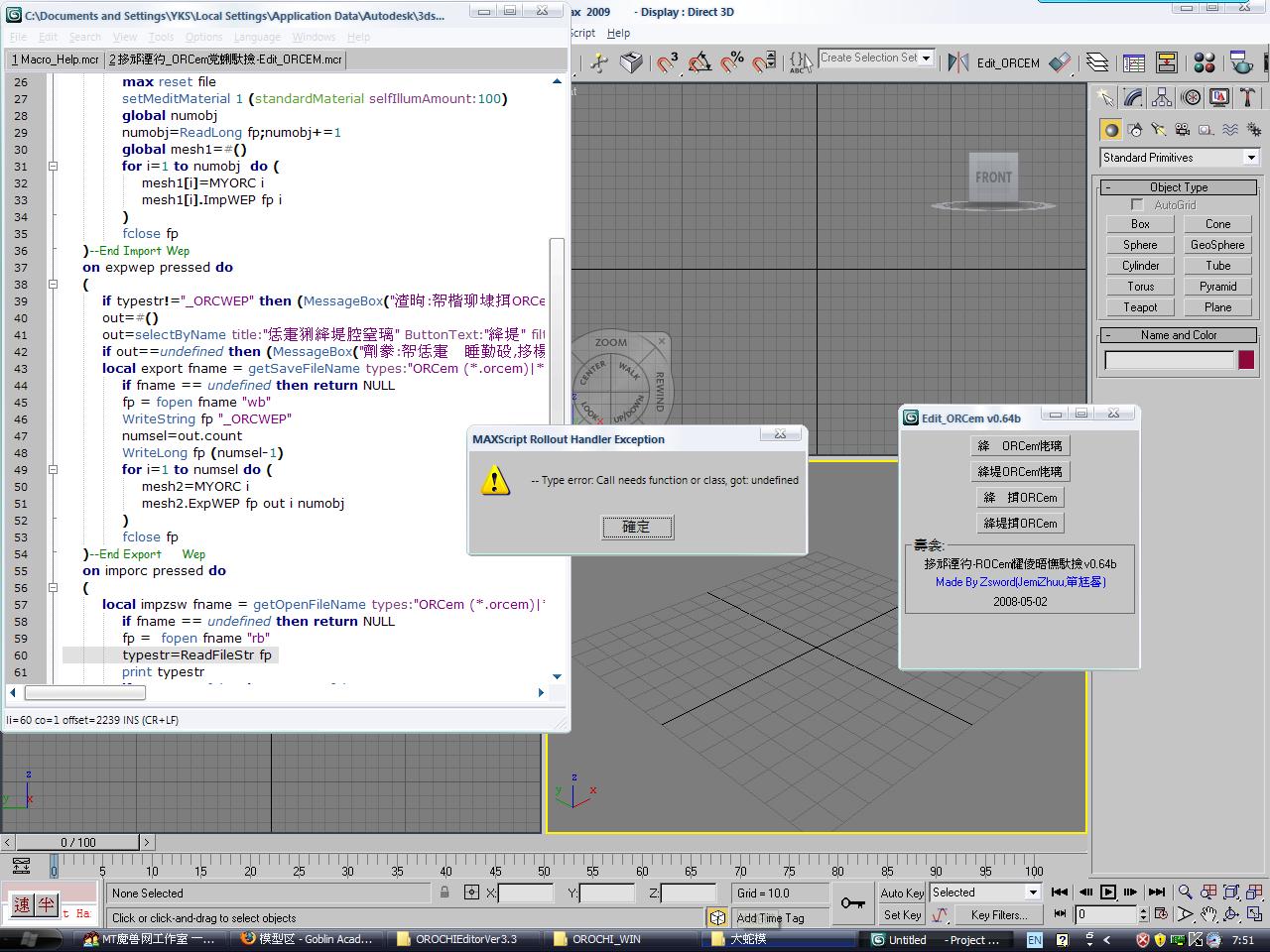The height and width of the screenshot is (952, 1270).
Task: Collapse code fold at line 31
Action: [53, 167]
